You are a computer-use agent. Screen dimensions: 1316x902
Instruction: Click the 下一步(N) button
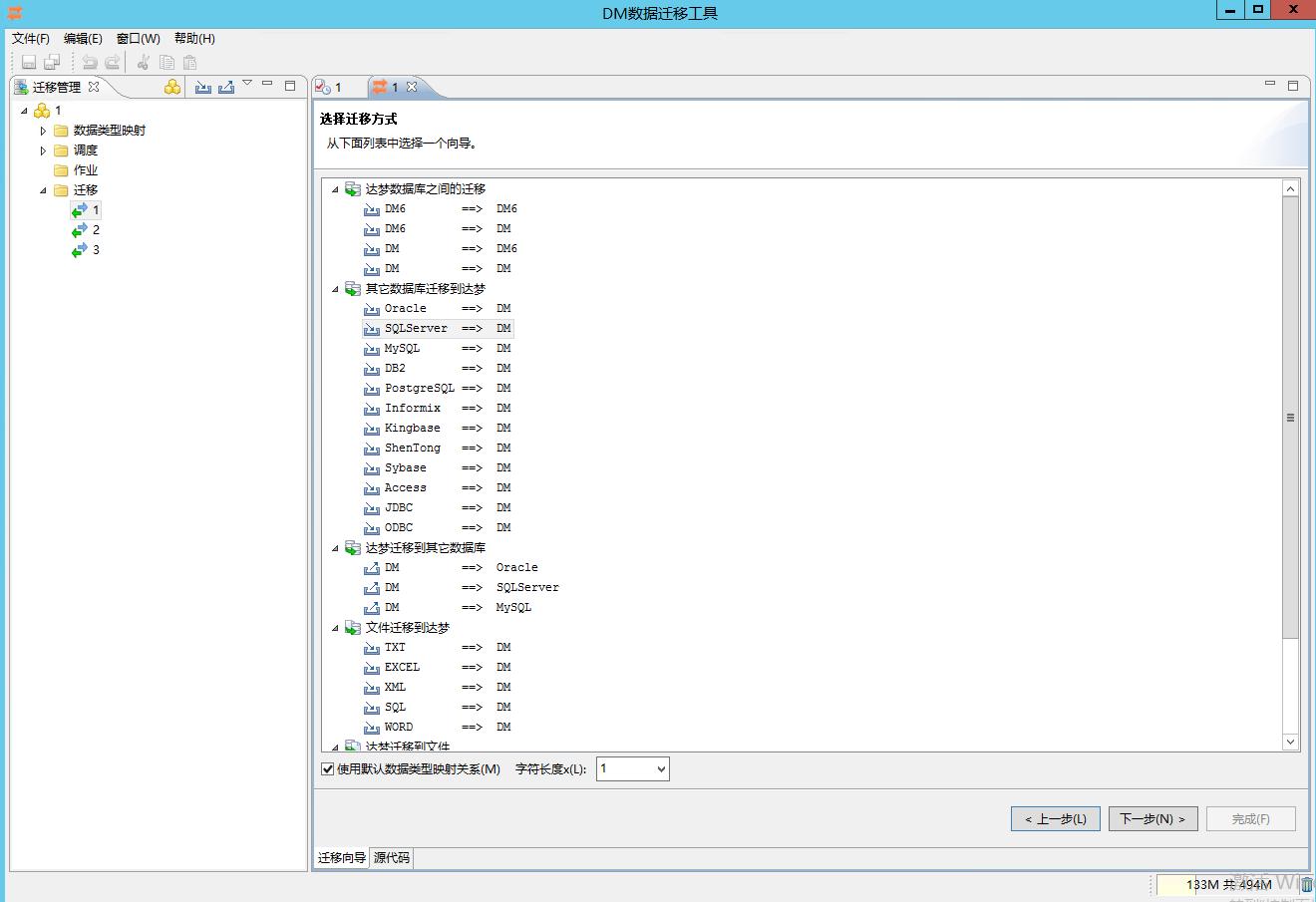tap(1152, 818)
